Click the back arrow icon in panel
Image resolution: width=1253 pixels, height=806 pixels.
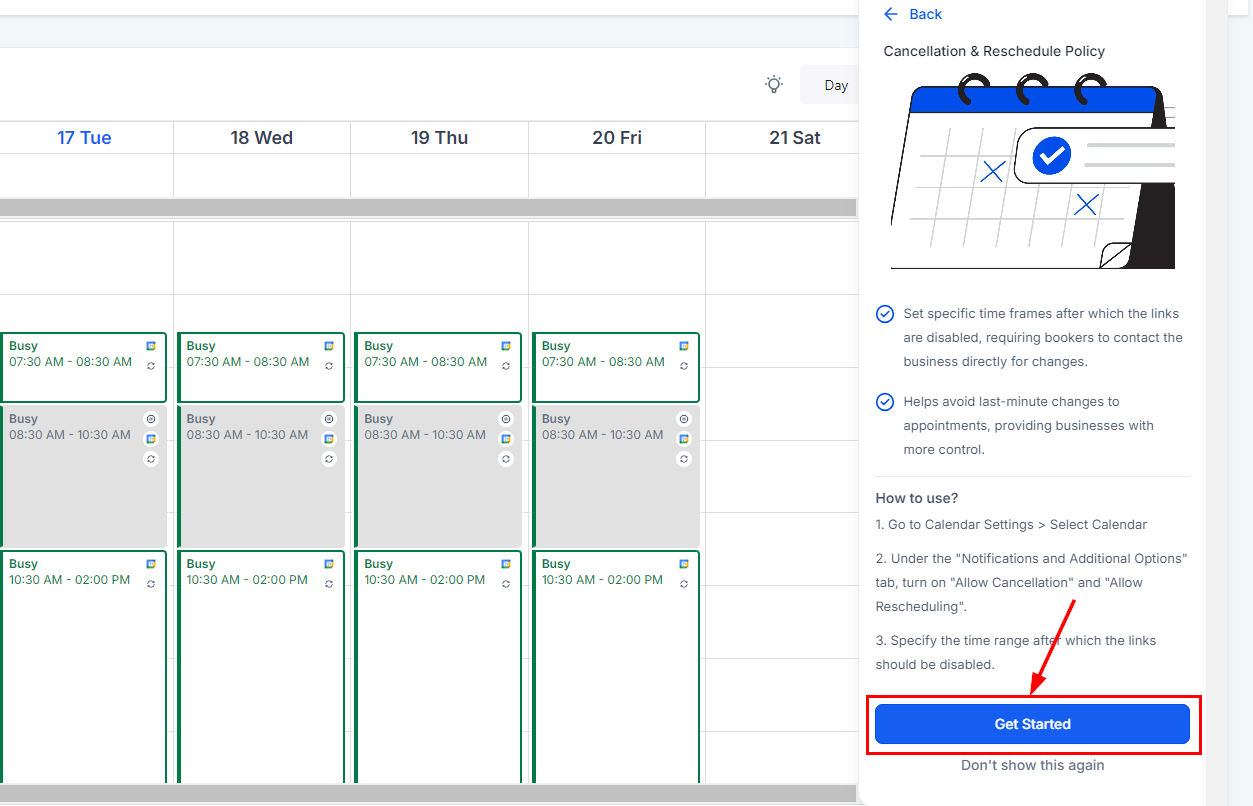pyautogui.click(x=891, y=14)
